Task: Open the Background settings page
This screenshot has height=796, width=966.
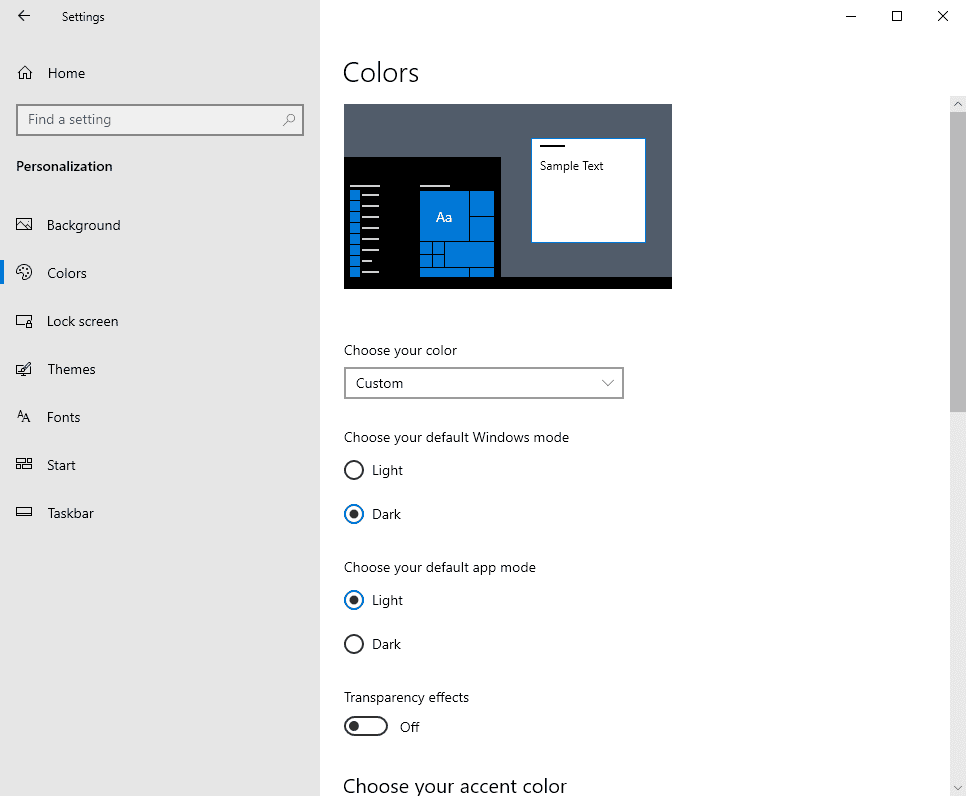Action: [160, 225]
